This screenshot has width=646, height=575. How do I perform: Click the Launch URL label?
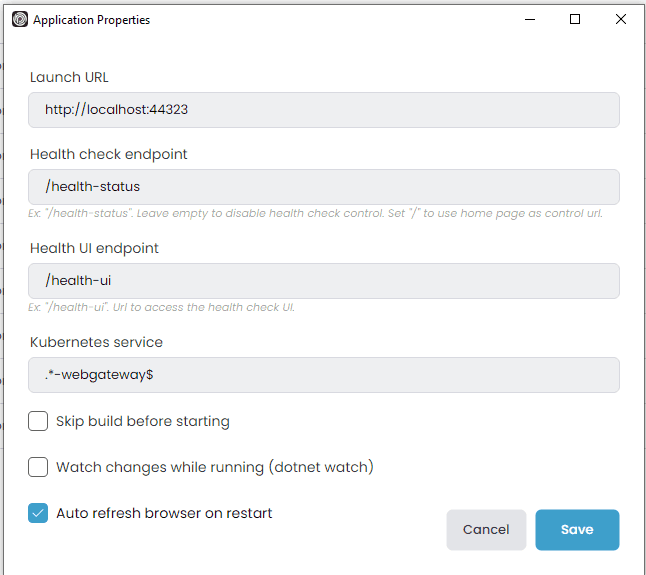click(x=69, y=77)
